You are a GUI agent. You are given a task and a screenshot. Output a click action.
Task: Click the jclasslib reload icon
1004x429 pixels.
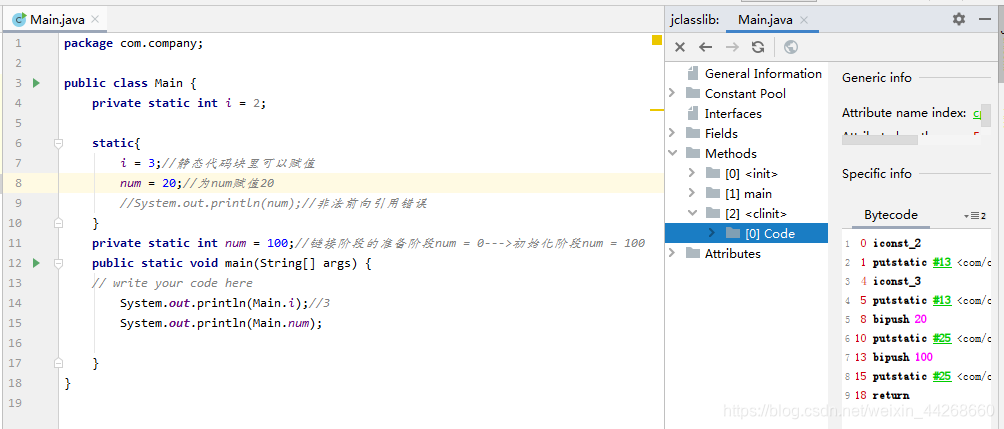[x=758, y=47]
